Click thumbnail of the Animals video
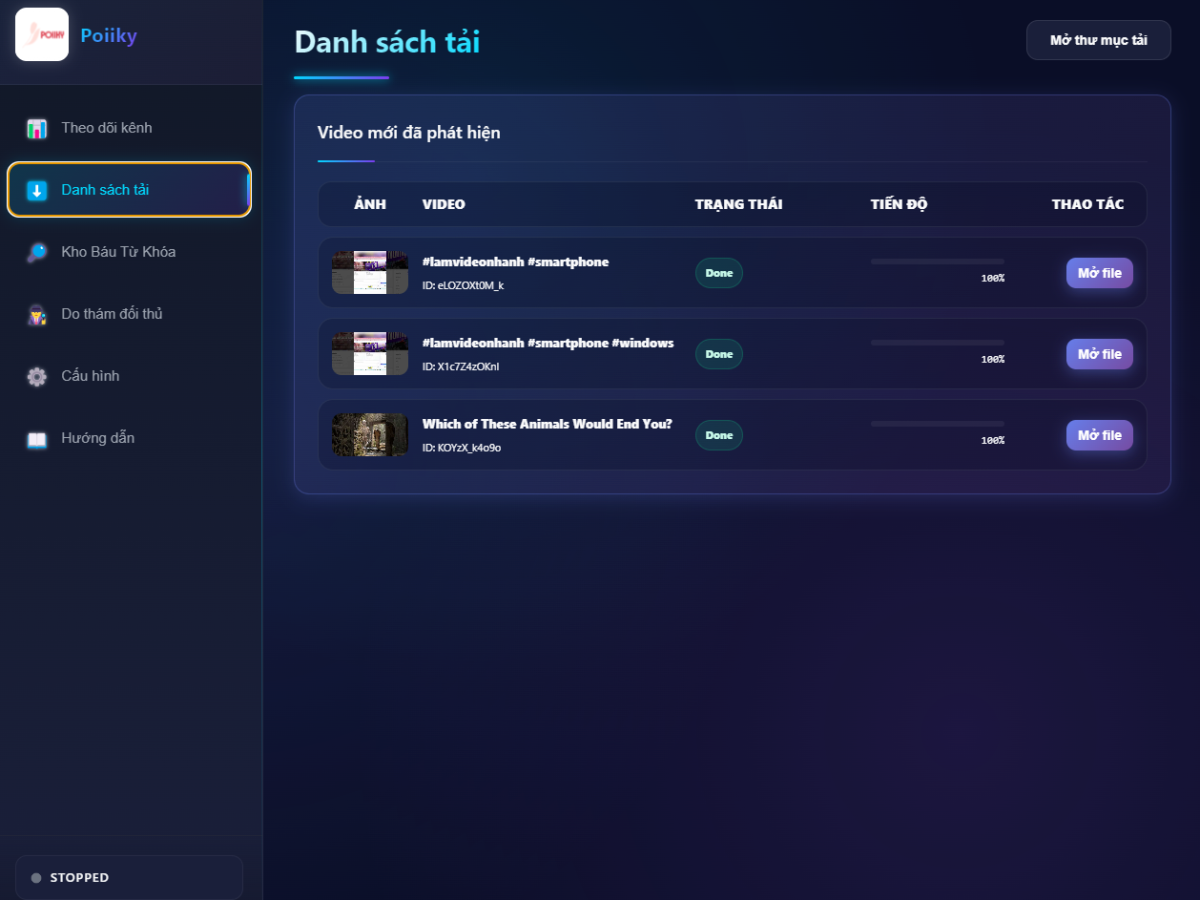The width and height of the screenshot is (1200, 900). click(370, 435)
